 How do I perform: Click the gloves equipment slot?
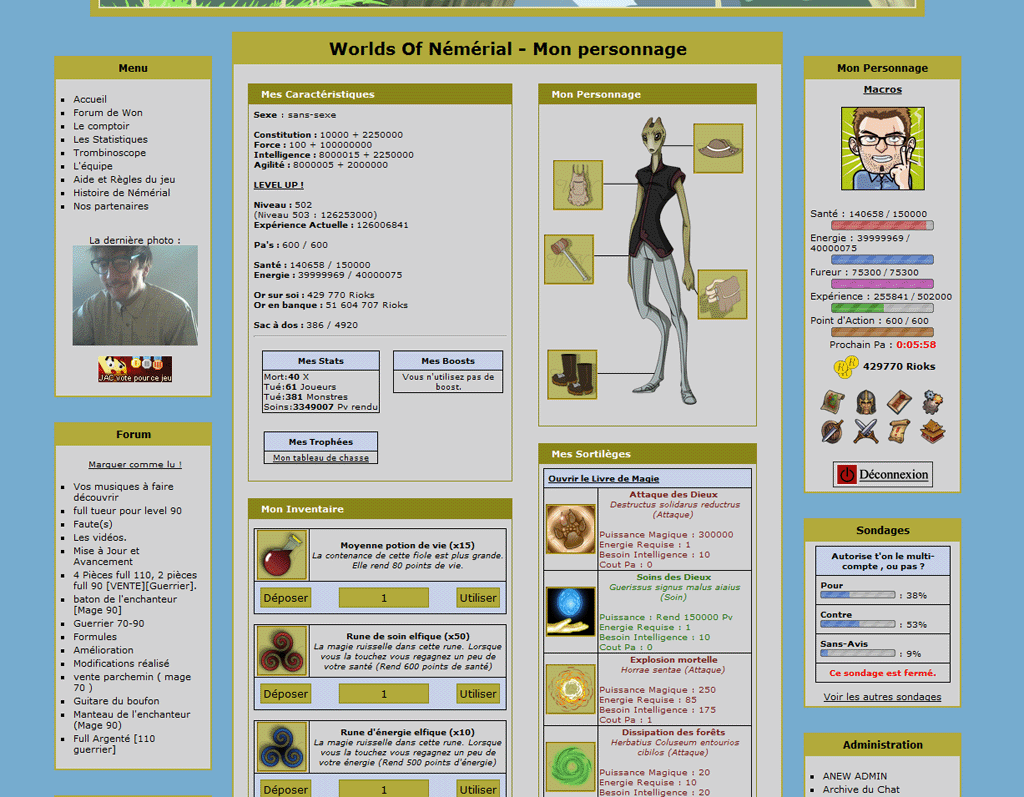click(x=722, y=294)
